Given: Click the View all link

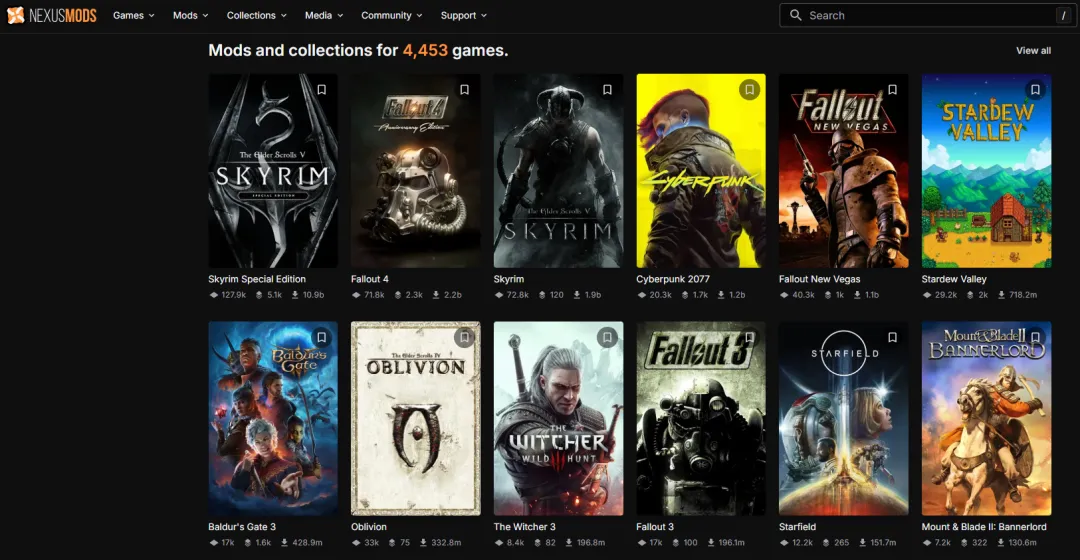Looking at the screenshot, I should point(1033,51).
